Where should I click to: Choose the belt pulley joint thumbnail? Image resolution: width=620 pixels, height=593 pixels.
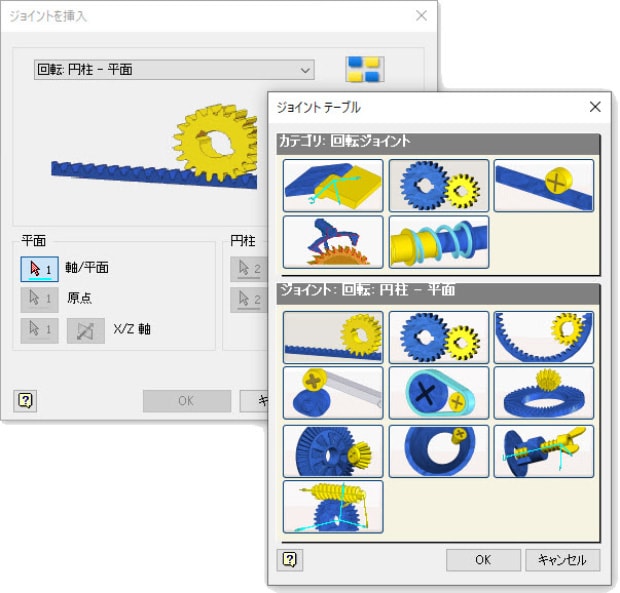point(439,393)
